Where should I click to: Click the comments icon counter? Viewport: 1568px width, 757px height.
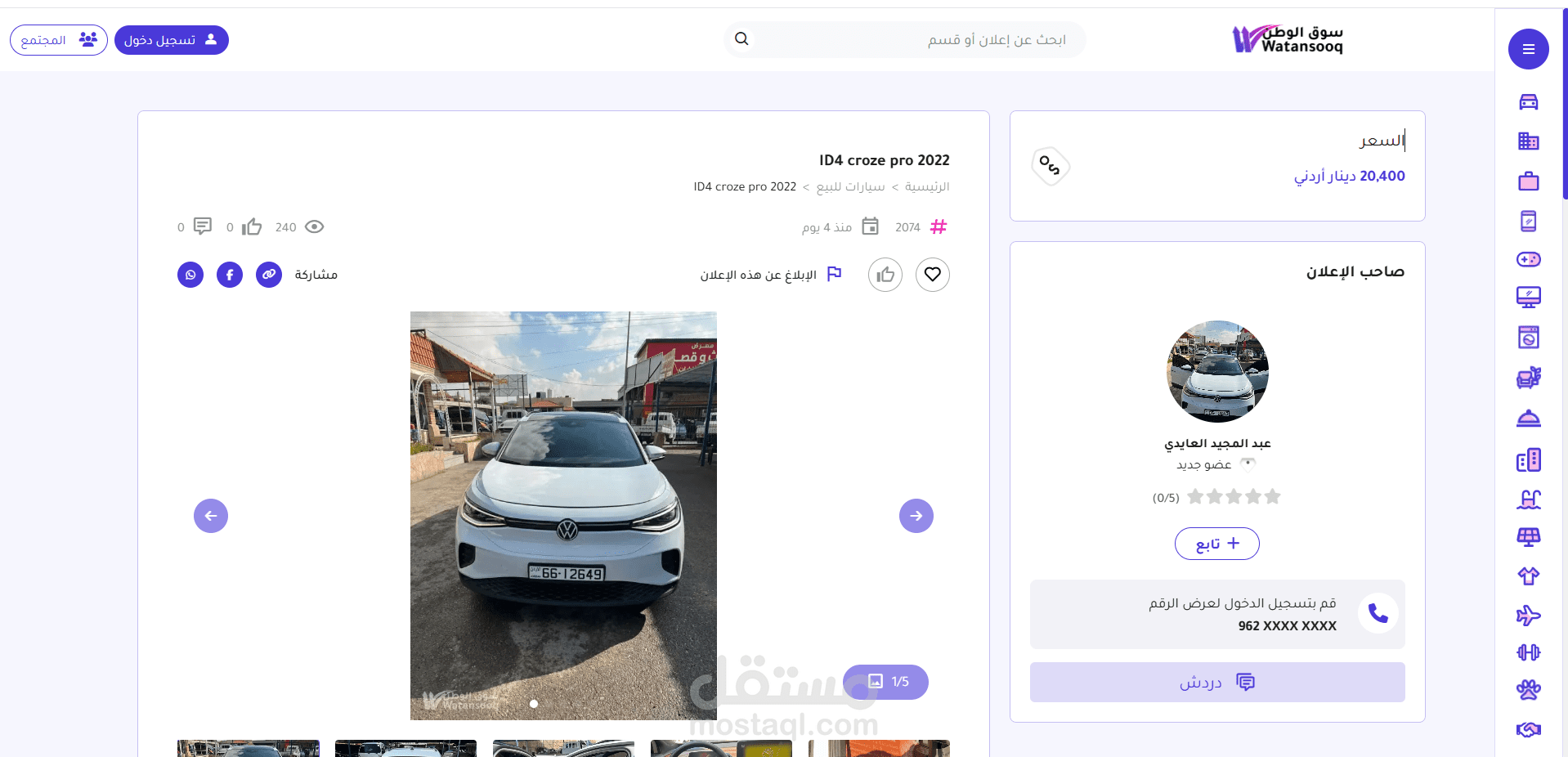tap(202, 226)
